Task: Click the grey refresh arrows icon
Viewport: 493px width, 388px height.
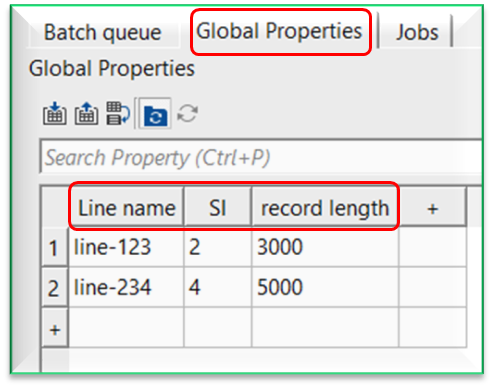Action: coord(187,113)
